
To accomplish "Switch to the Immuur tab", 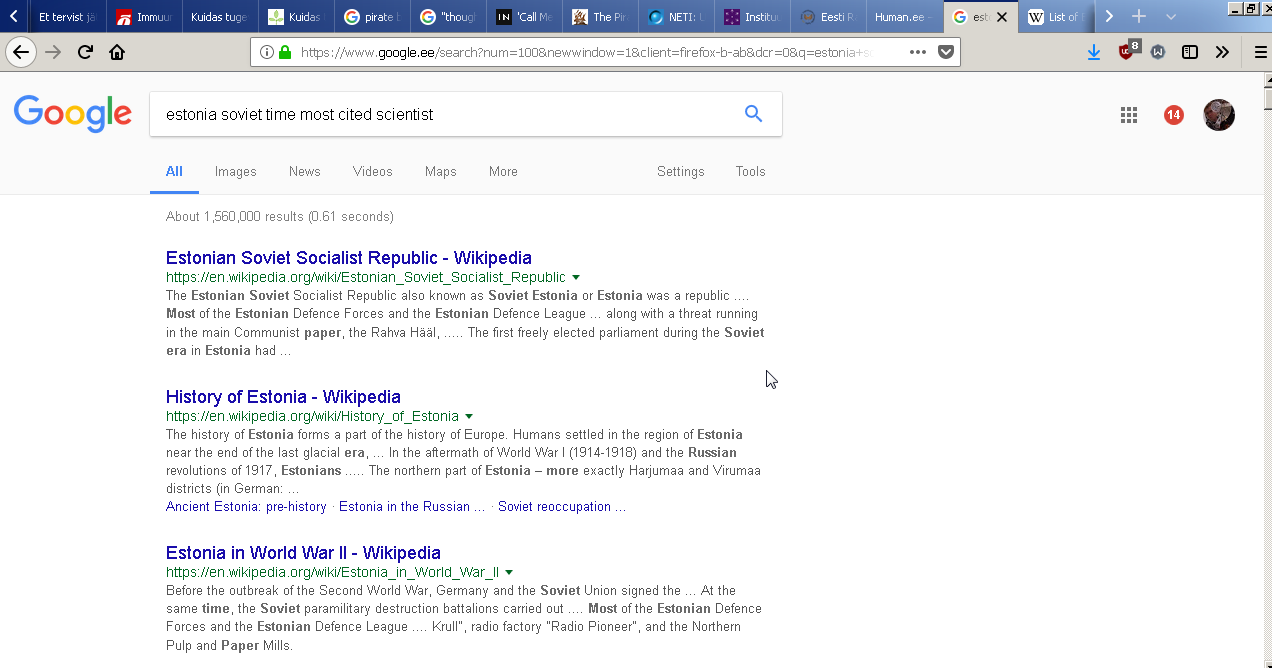I will pyautogui.click(x=144, y=17).
